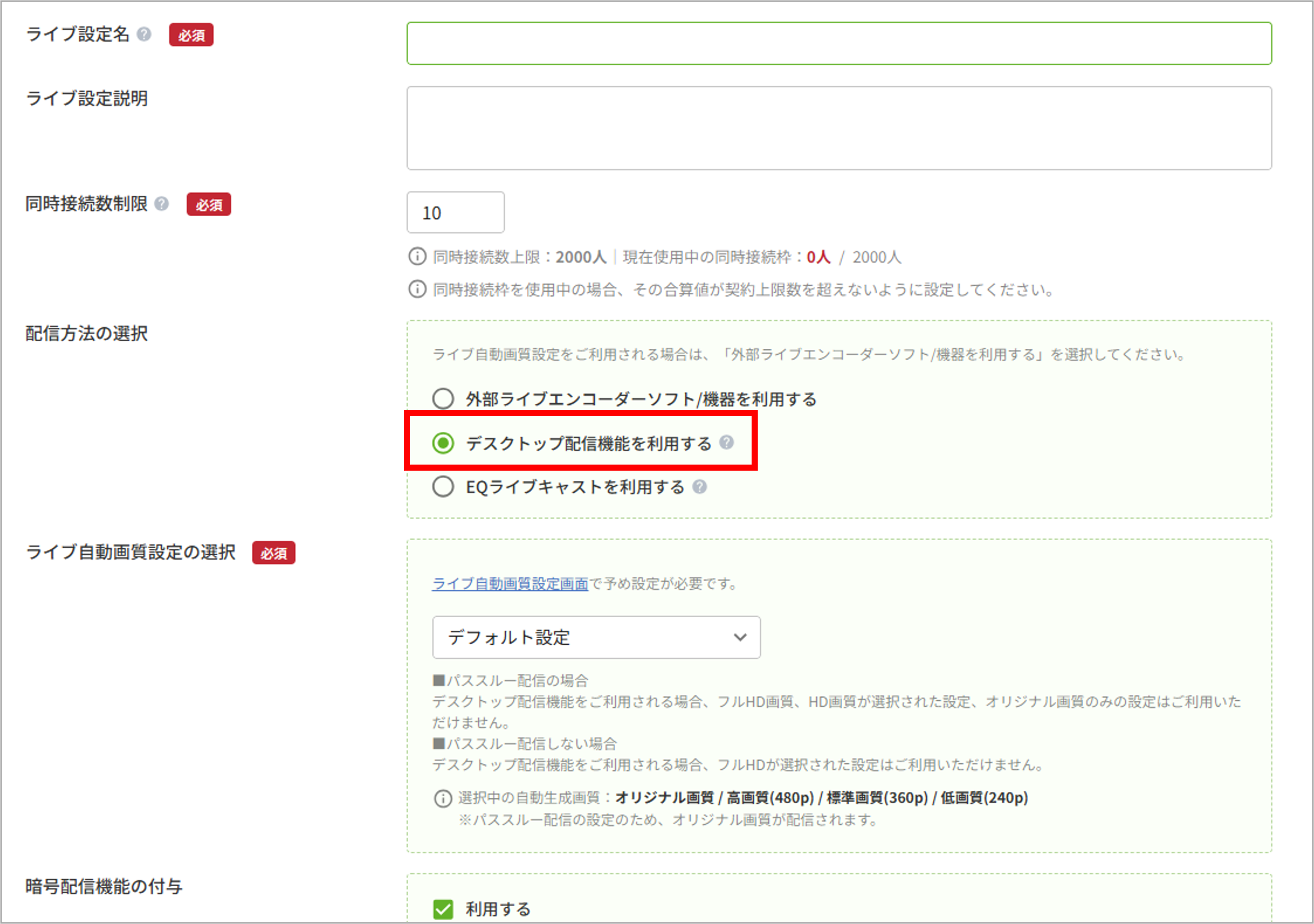Click the red 0人 usage count
Image resolution: width=1314 pixels, height=924 pixels.
click(x=818, y=257)
